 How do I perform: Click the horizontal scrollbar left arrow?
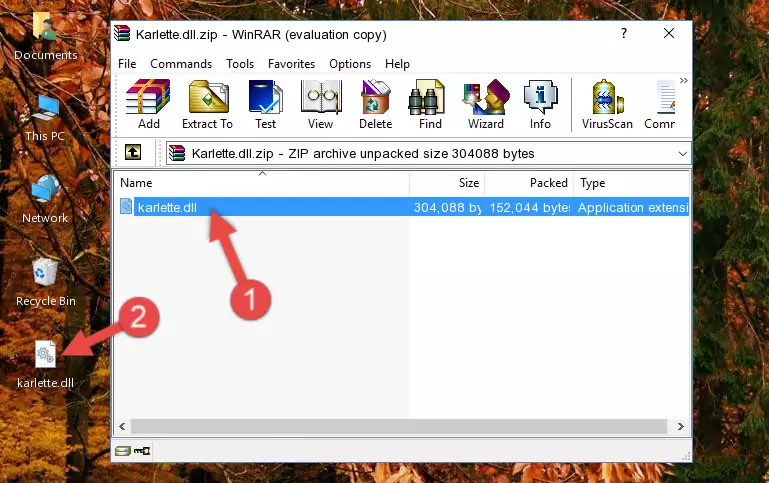click(x=123, y=427)
